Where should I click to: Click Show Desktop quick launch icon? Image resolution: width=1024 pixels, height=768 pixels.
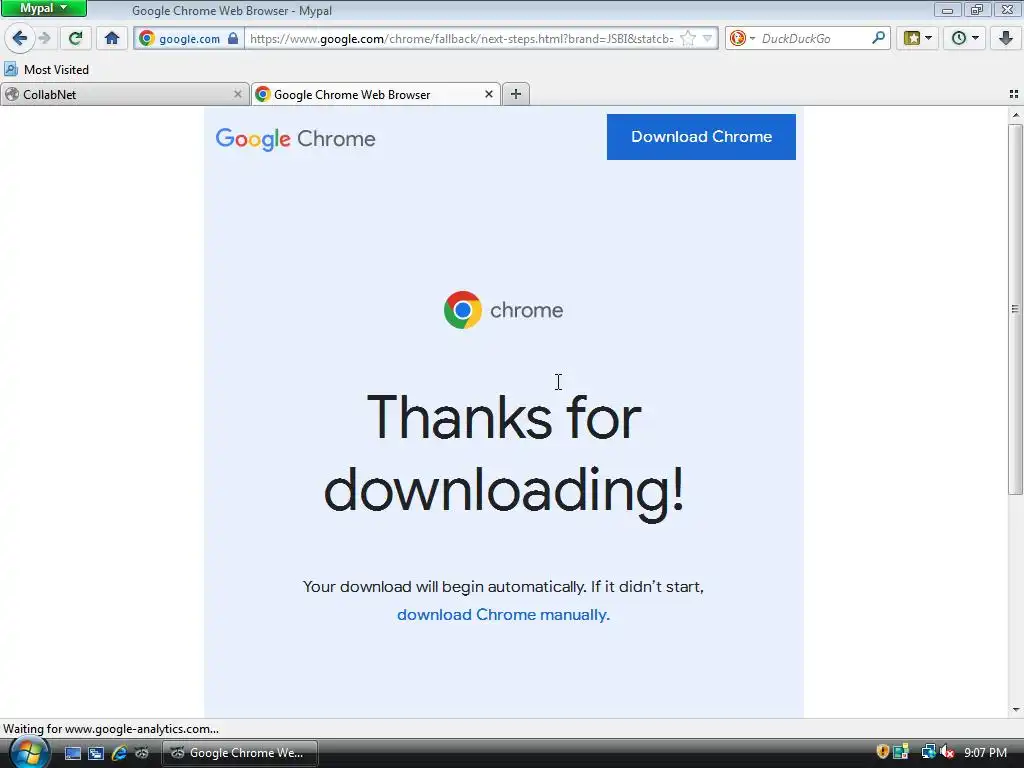pyautogui.click(x=72, y=753)
